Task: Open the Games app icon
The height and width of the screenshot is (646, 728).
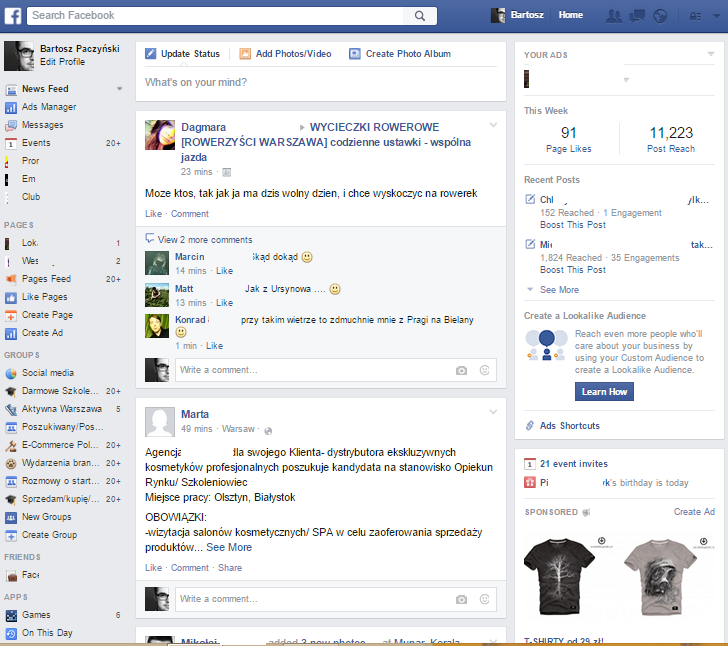Action: [11, 616]
